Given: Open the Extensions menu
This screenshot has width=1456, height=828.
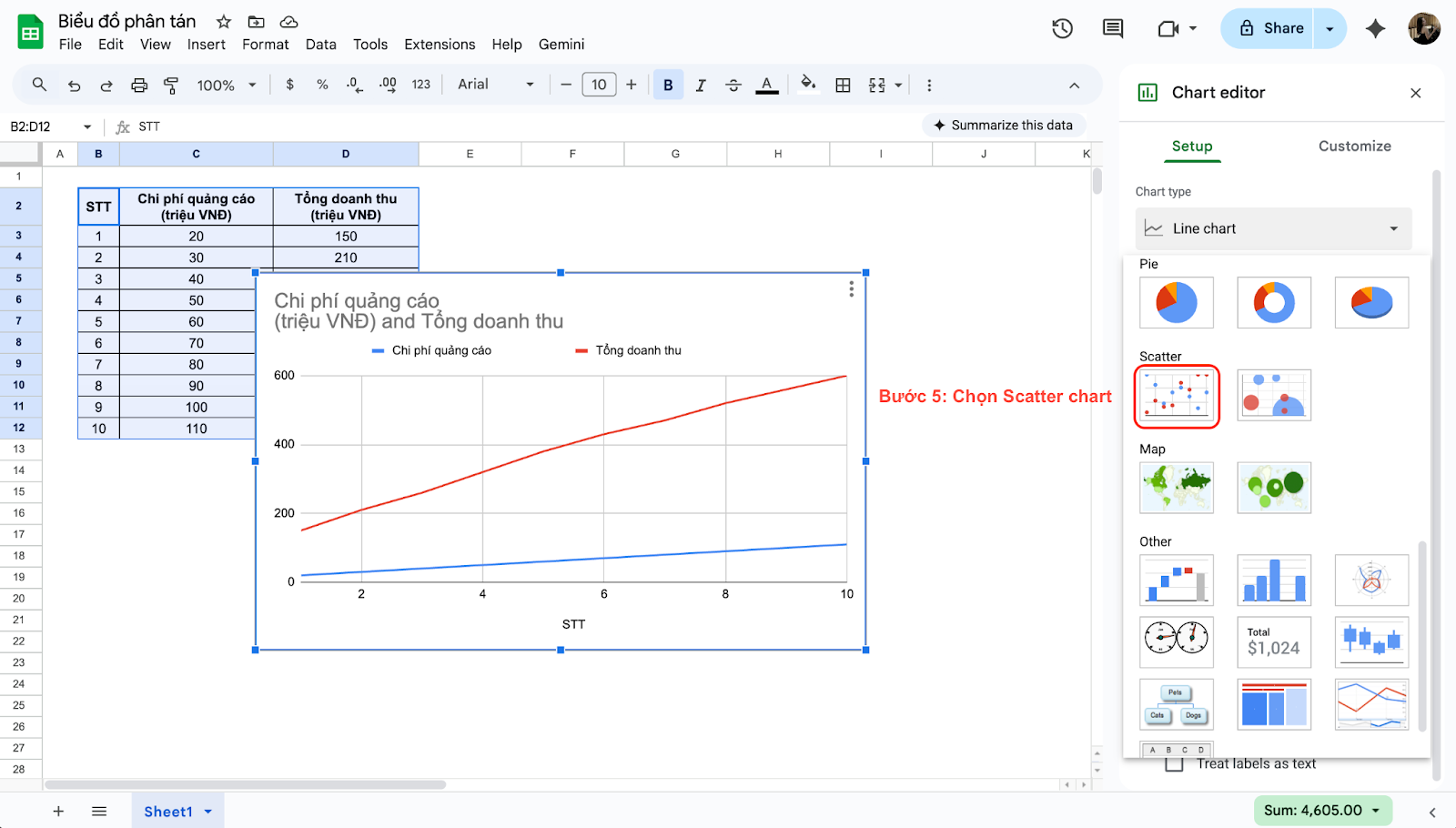Looking at the screenshot, I should [x=440, y=45].
